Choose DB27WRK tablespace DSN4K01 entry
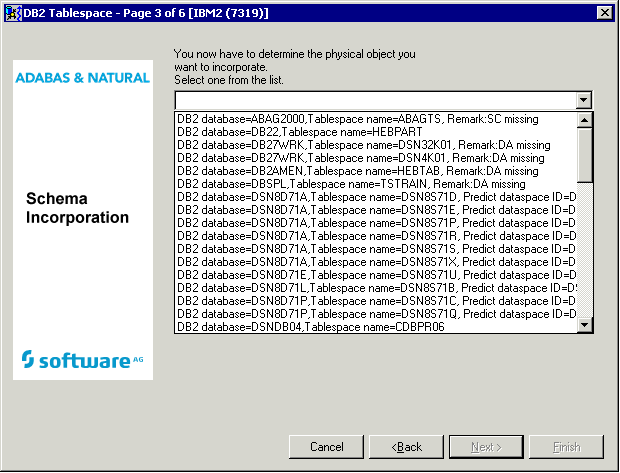 (x=348, y=158)
